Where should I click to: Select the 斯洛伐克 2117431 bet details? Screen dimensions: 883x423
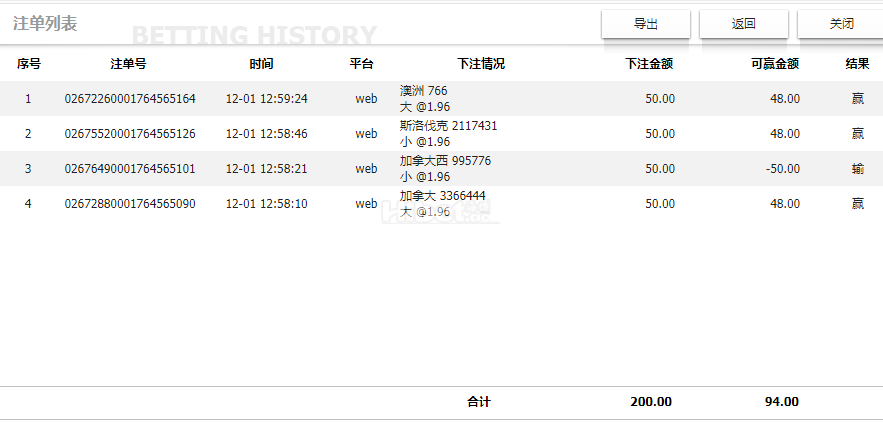pos(448,126)
